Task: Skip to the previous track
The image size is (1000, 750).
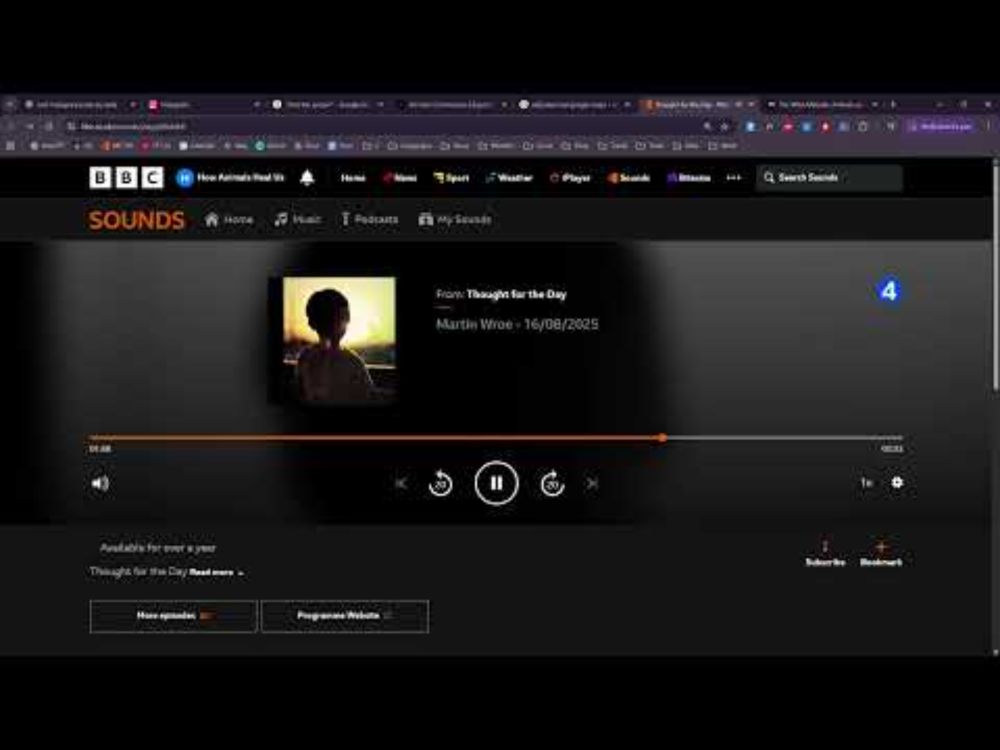Action: (x=401, y=483)
